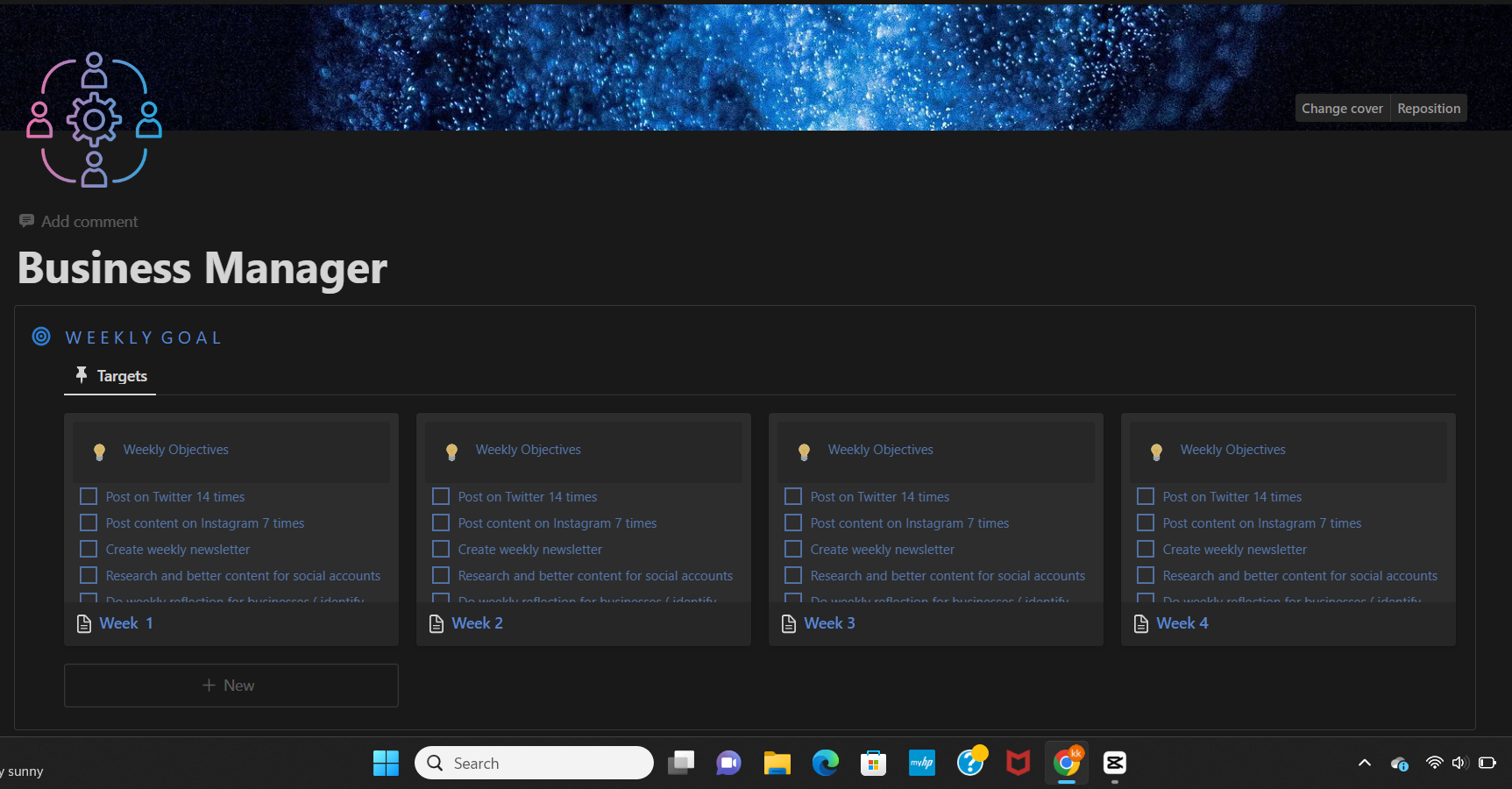
Task: Click Add comment above the page title
Action: tap(79, 222)
